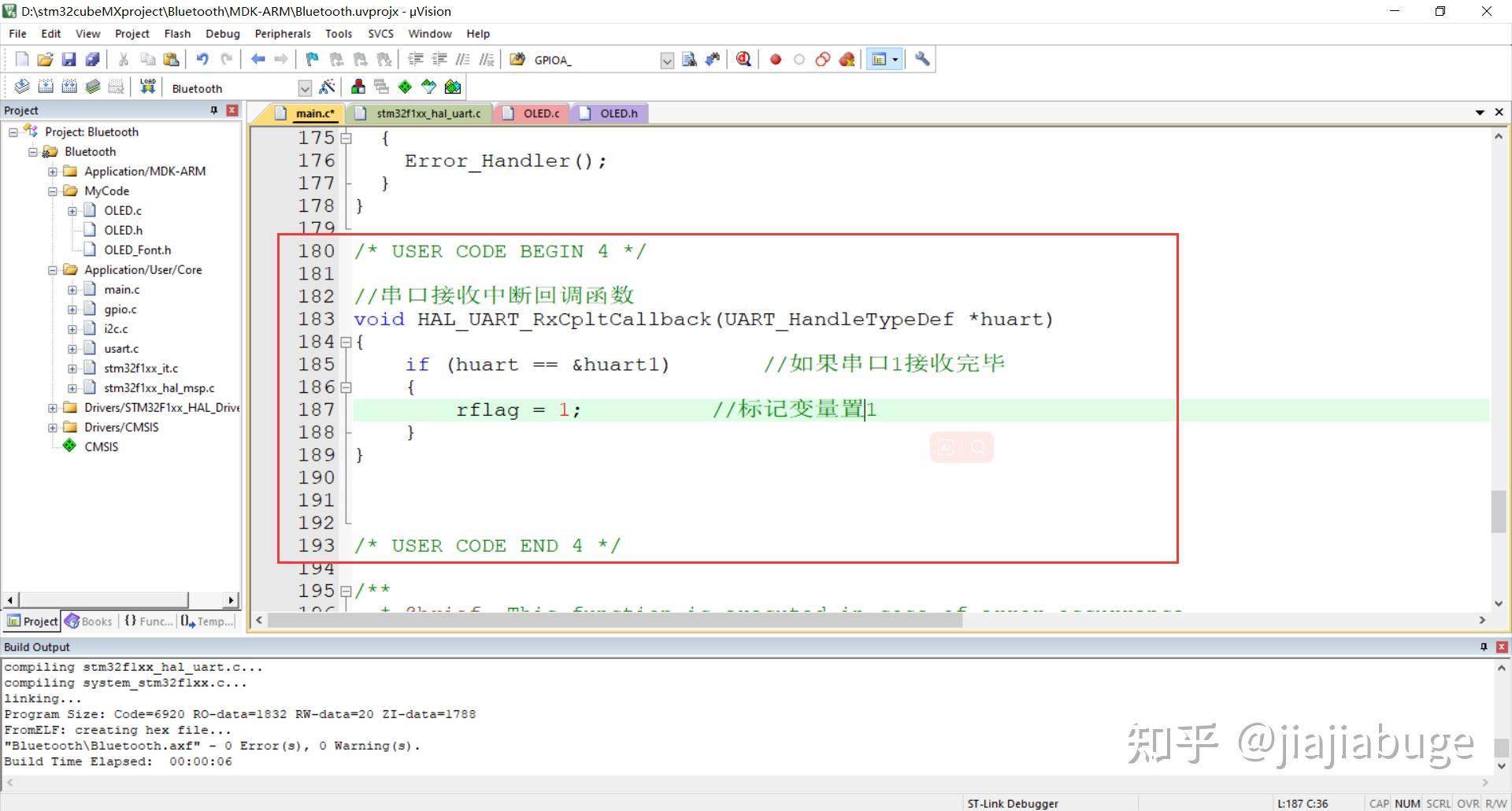
Task: Expand the Drivers/CMSIS folder
Action: pyautogui.click(x=51, y=427)
